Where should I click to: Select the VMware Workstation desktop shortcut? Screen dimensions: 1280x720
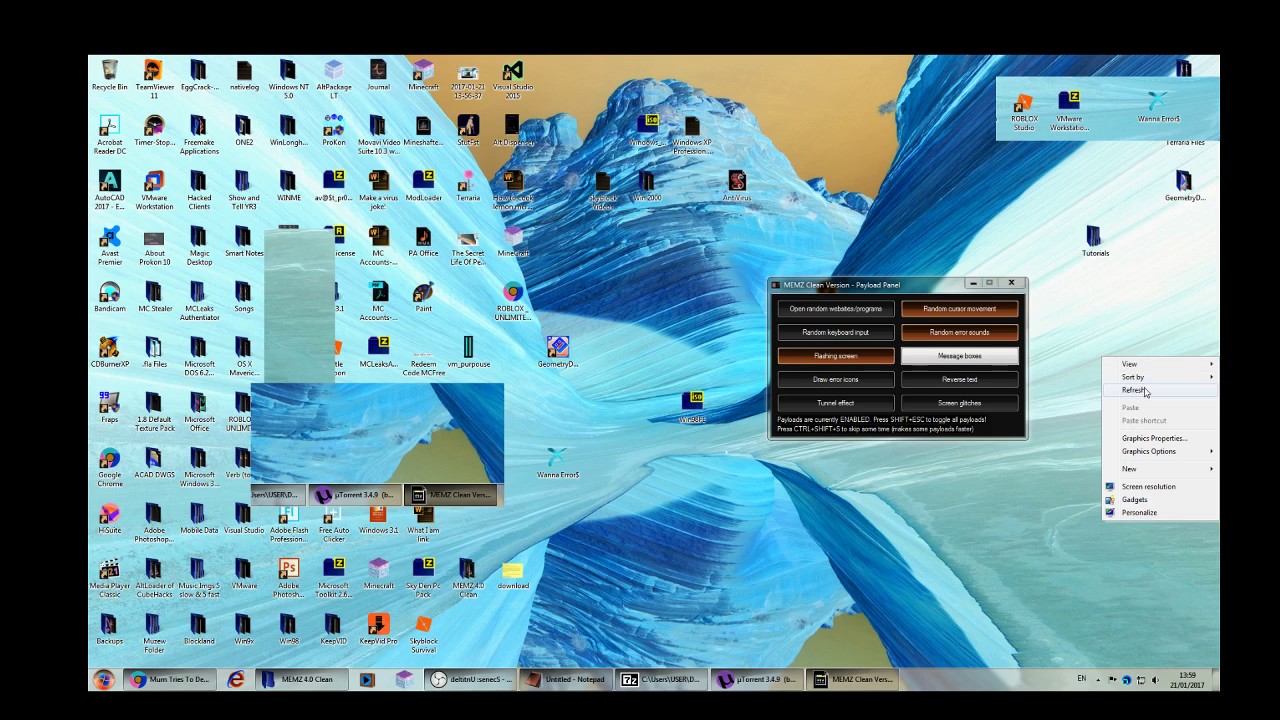[x=154, y=190]
